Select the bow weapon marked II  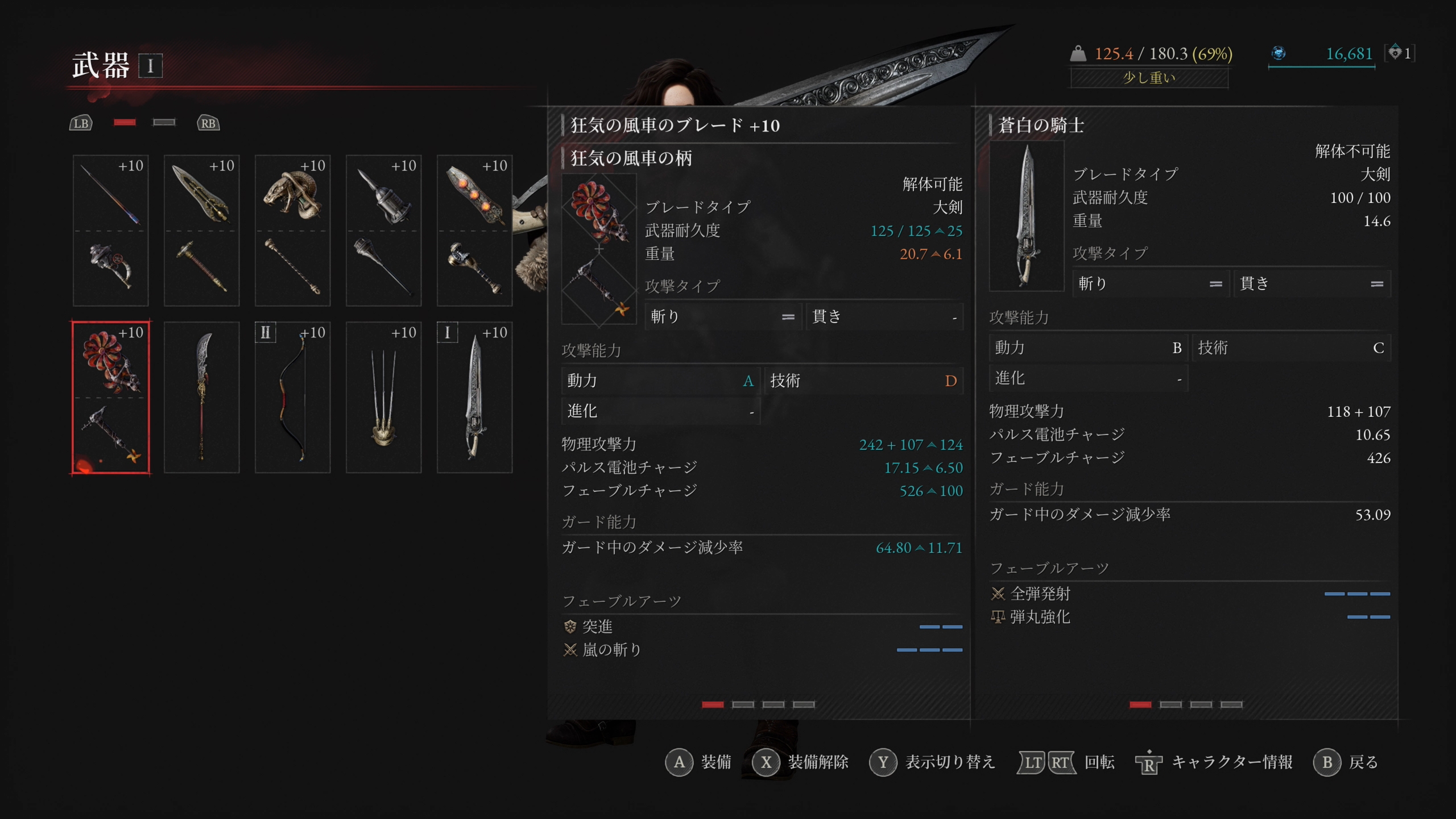tap(292, 397)
